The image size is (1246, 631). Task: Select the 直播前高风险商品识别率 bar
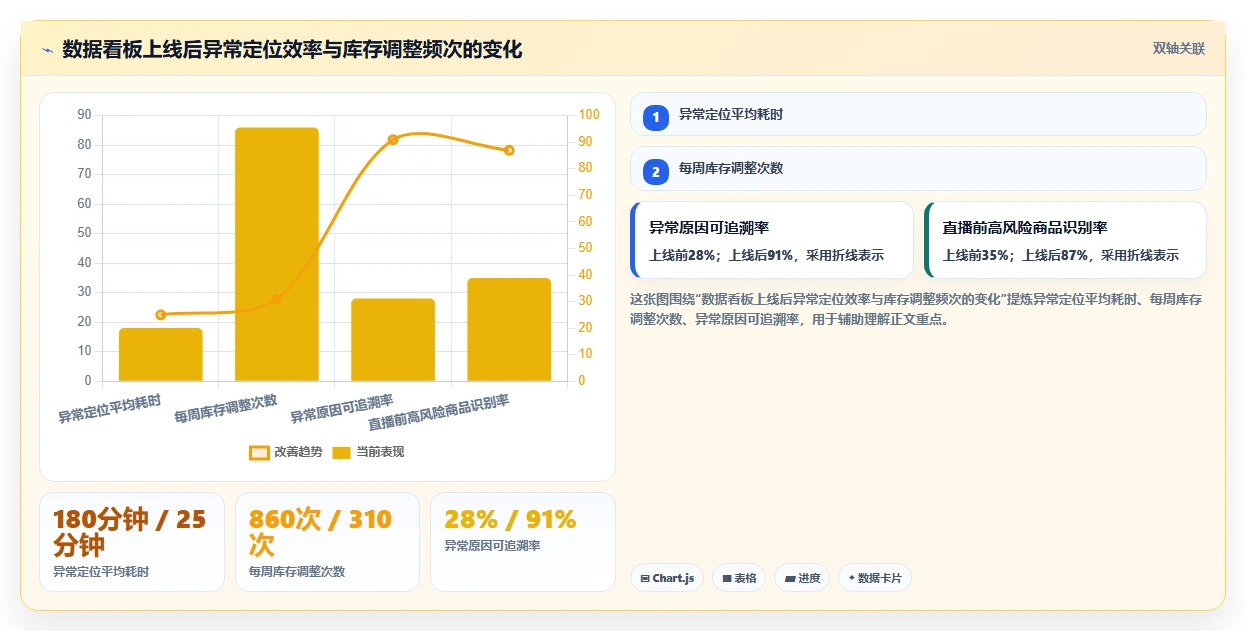click(509, 329)
